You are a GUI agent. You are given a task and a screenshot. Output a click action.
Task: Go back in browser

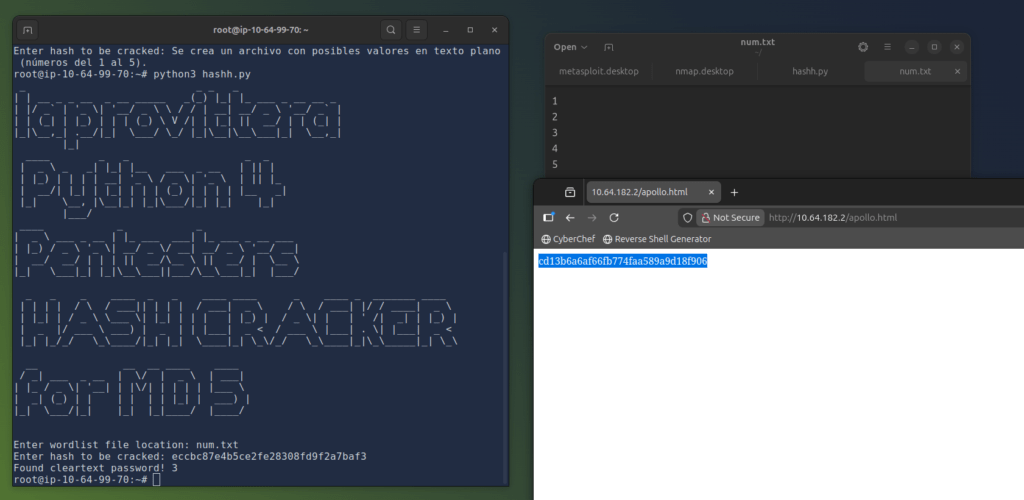[570, 218]
